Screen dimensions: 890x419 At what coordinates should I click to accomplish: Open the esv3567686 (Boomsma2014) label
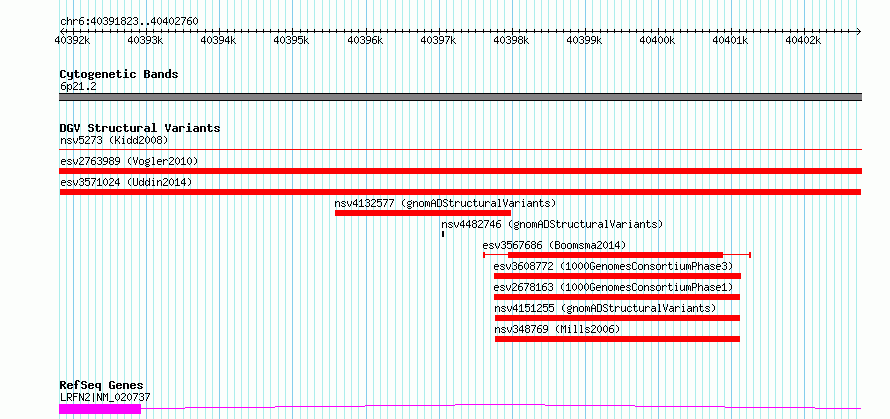[554, 245]
